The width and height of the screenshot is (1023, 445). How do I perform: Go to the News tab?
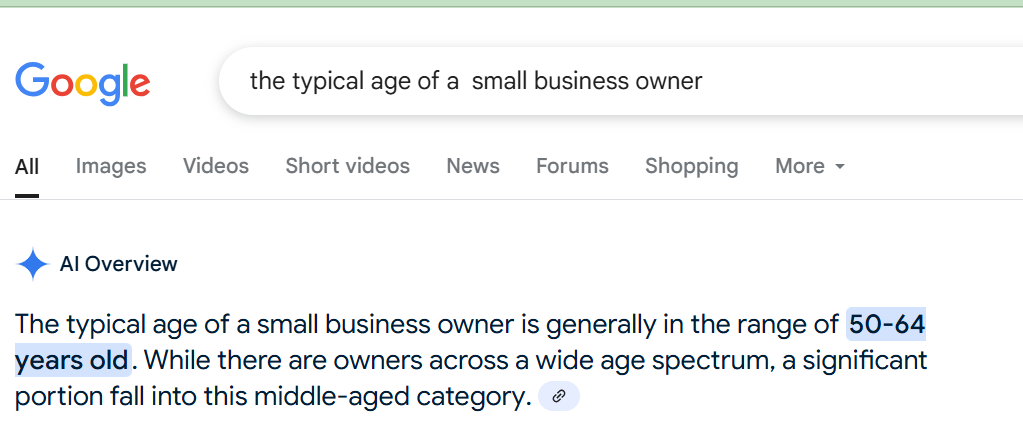pyautogui.click(x=473, y=166)
